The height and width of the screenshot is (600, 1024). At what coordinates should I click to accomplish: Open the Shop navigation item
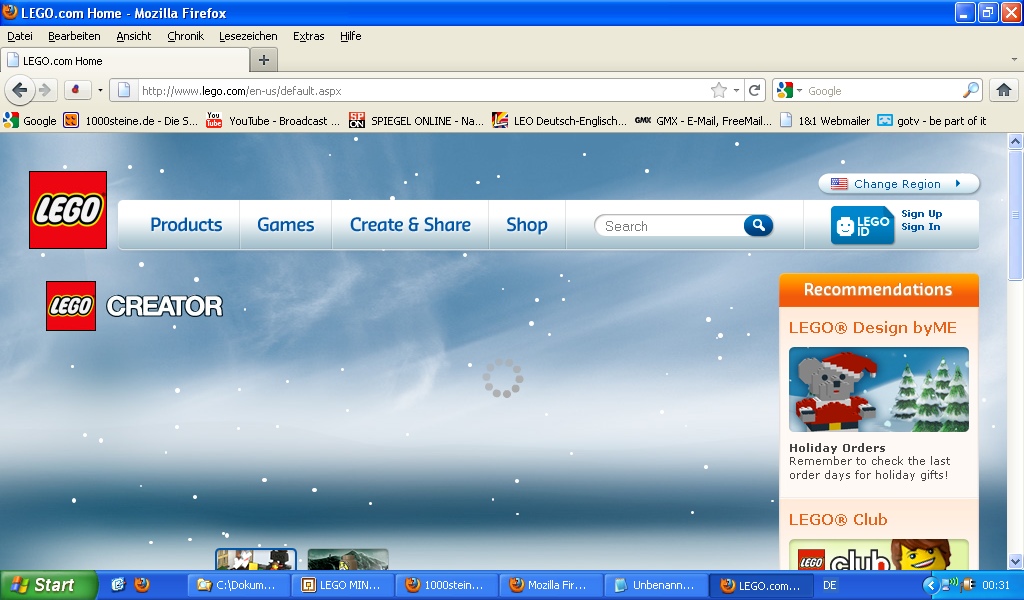526,225
